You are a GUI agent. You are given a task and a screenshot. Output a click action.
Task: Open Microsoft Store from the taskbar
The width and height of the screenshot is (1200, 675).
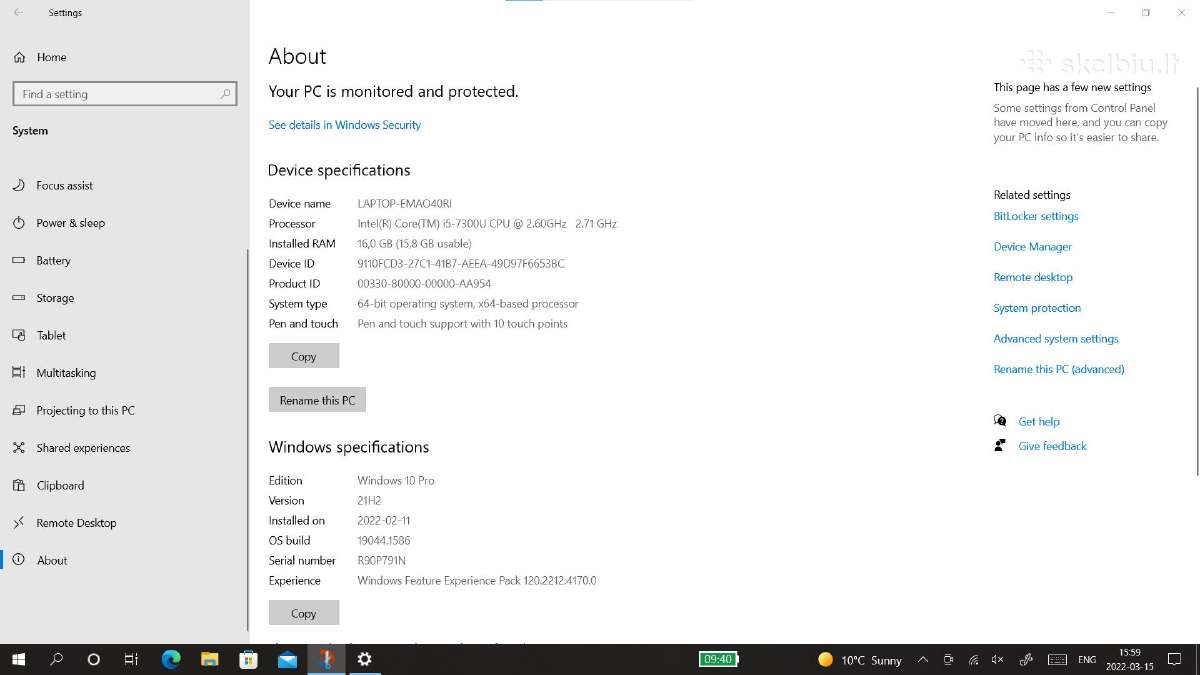coord(248,659)
